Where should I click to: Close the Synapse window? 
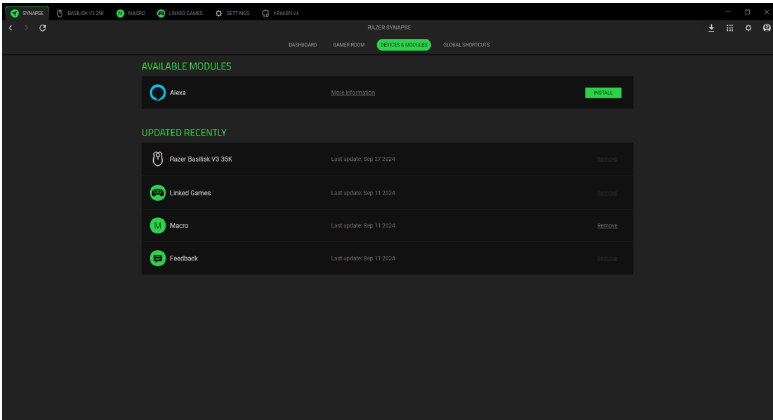coord(766,12)
